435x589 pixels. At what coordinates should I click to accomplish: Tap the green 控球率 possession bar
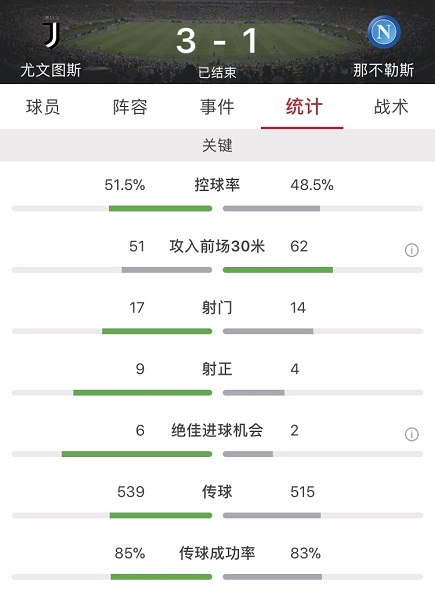click(160, 208)
